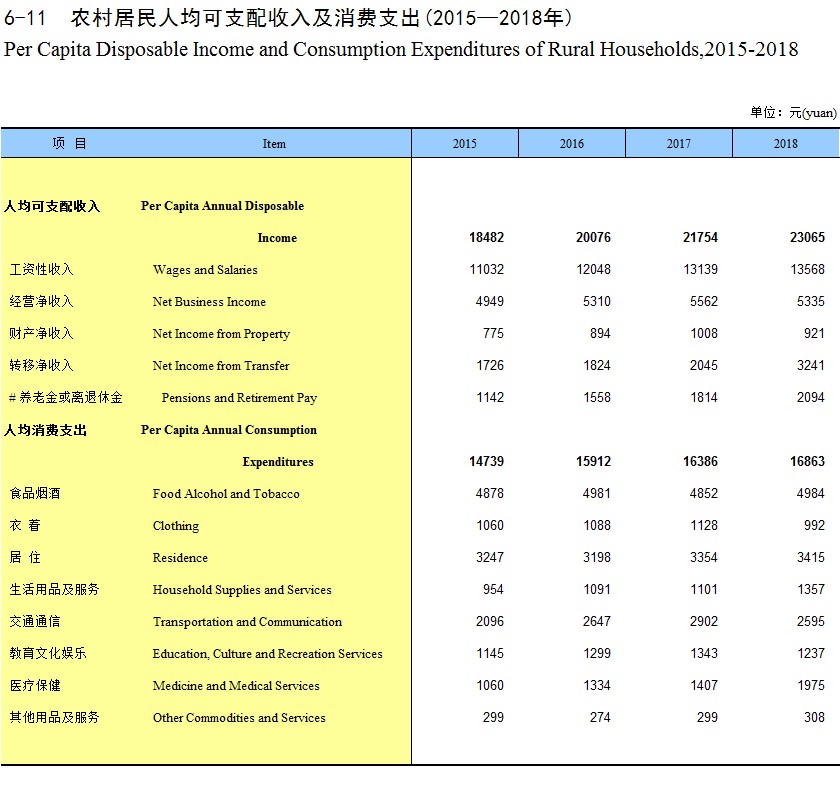Click the 医疗保健 row label
The height and width of the screenshot is (798, 840).
click(x=35, y=685)
